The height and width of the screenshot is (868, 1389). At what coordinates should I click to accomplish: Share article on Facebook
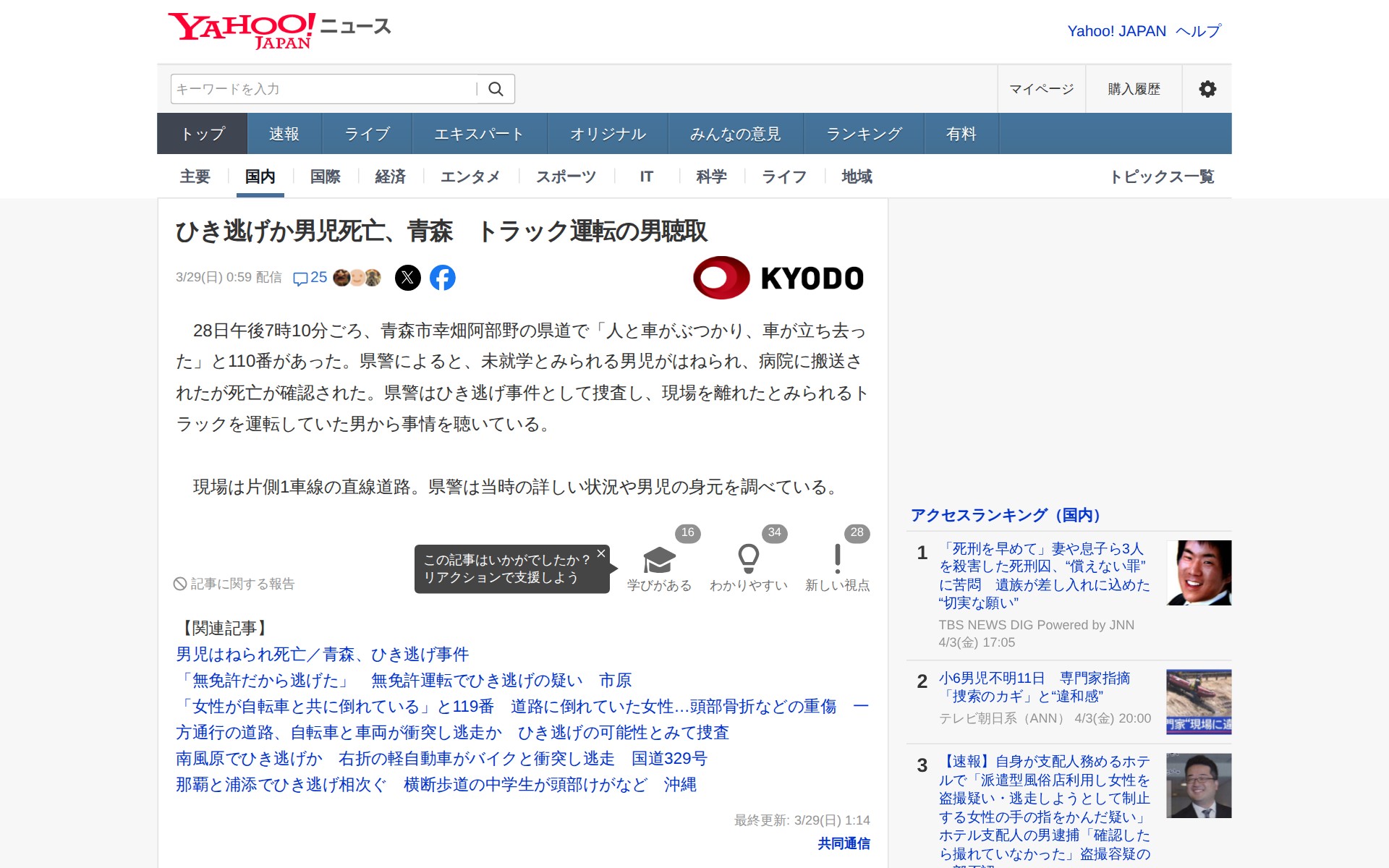coord(443,278)
